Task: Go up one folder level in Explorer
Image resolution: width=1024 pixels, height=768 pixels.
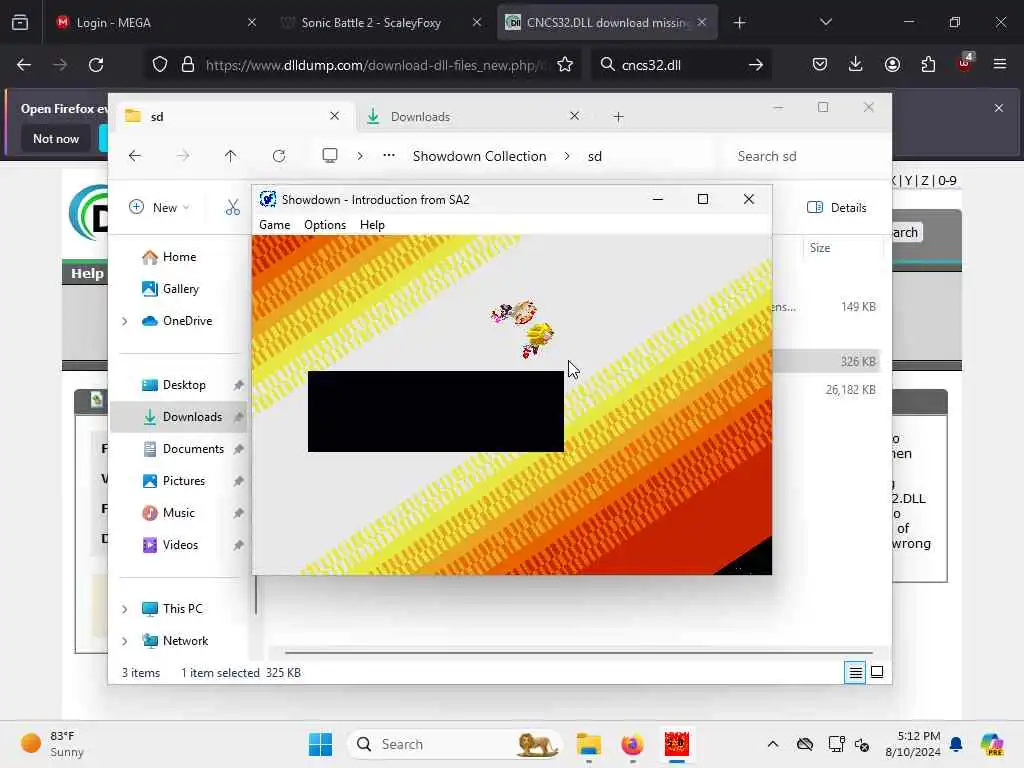Action: coord(231,156)
